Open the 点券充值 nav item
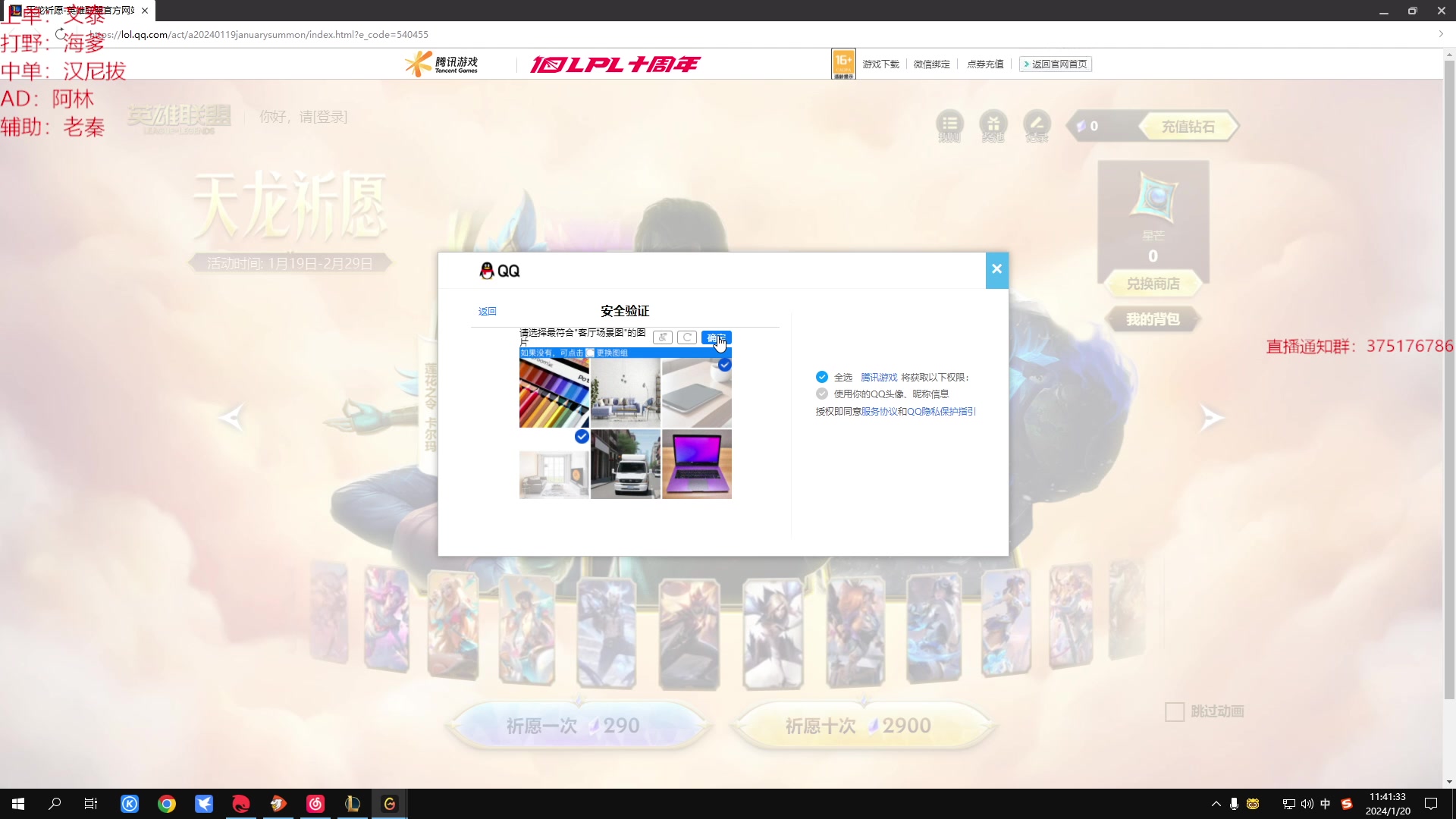The height and width of the screenshot is (819, 1456). click(985, 64)
